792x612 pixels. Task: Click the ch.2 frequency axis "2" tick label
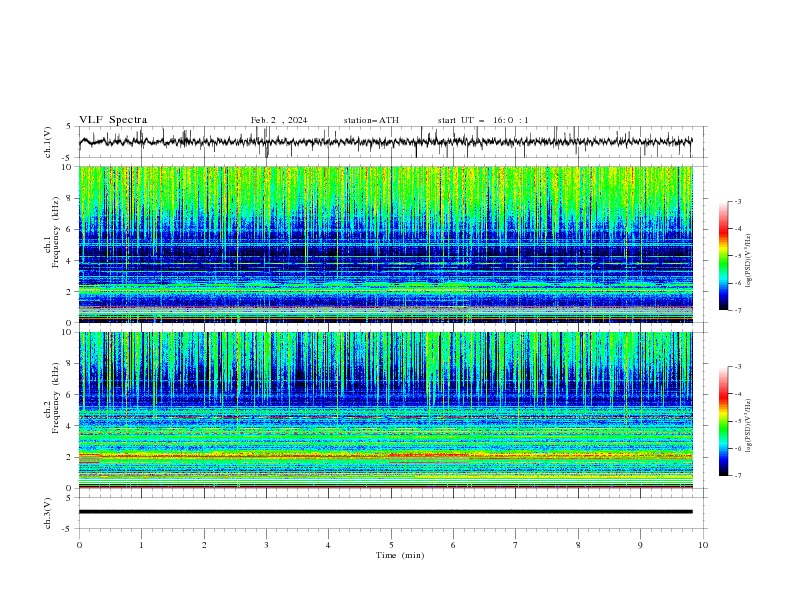pyautogui.click(x=70, y=457)
